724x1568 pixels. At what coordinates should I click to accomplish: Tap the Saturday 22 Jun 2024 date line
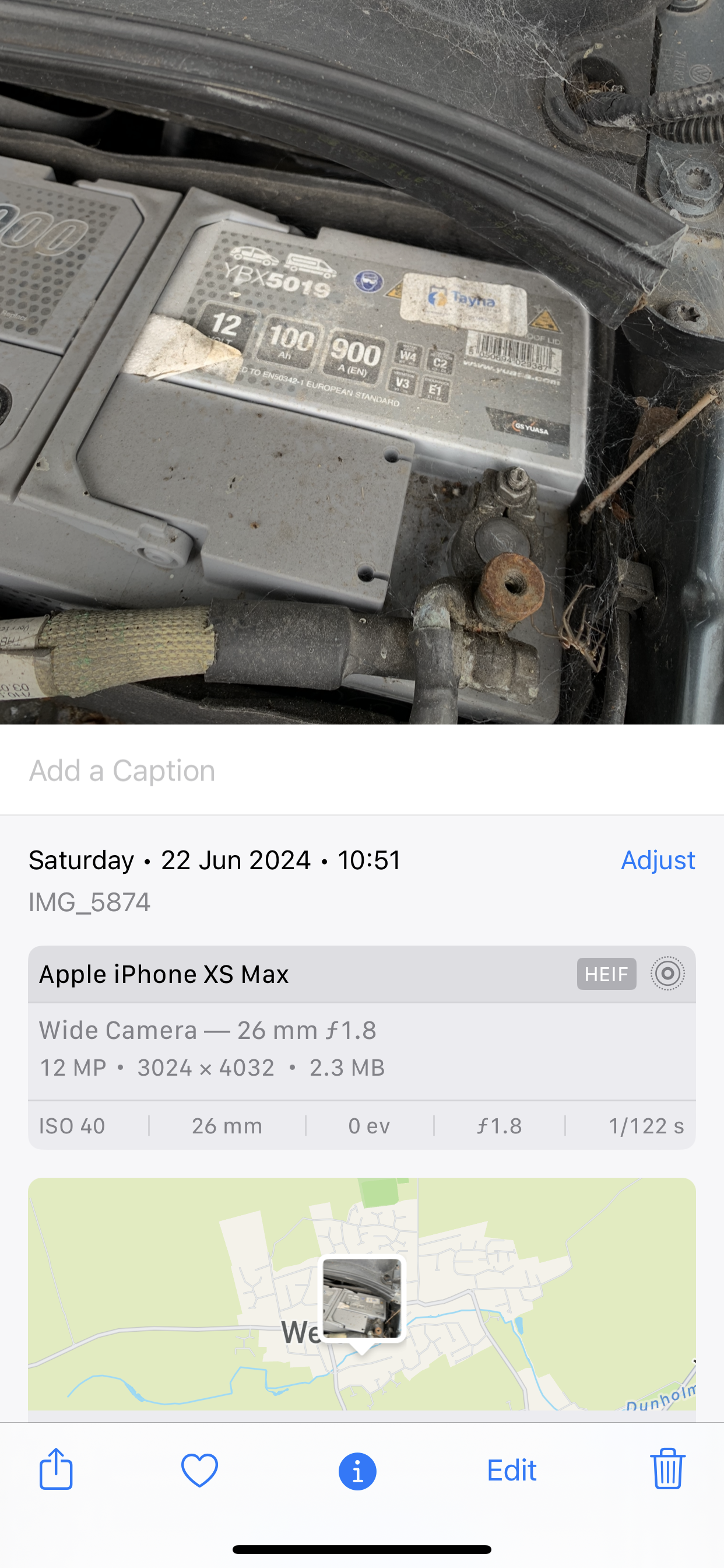(215, 860)
